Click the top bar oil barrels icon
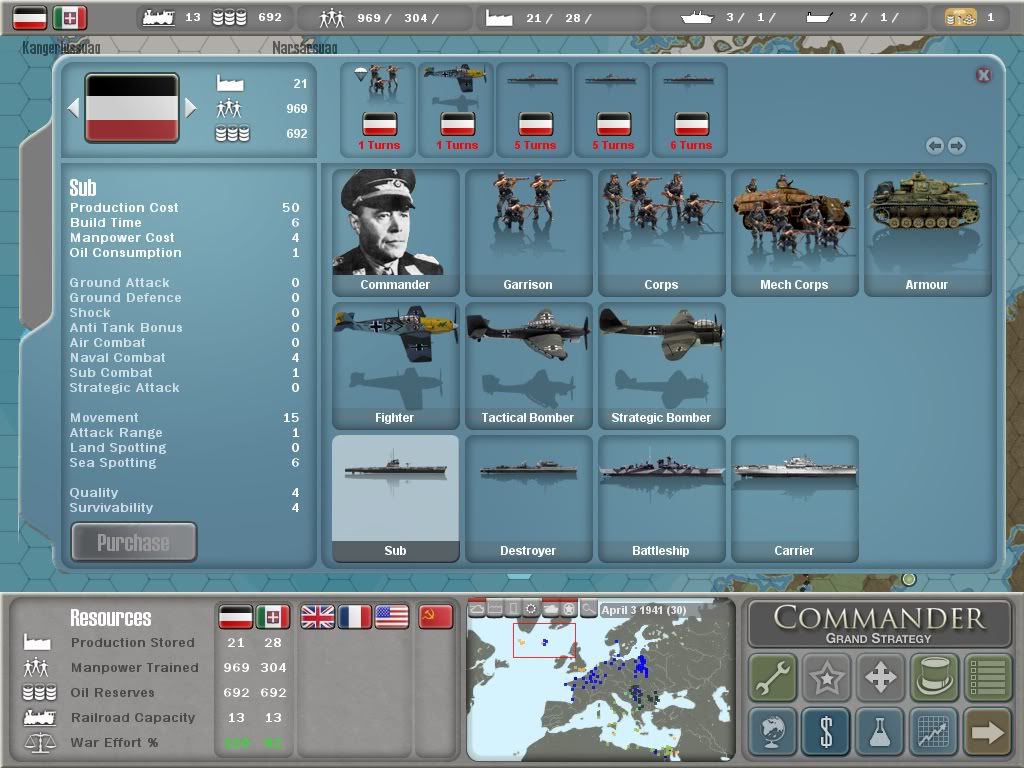This screenshot has height=768, width=1024. point(230,18)
